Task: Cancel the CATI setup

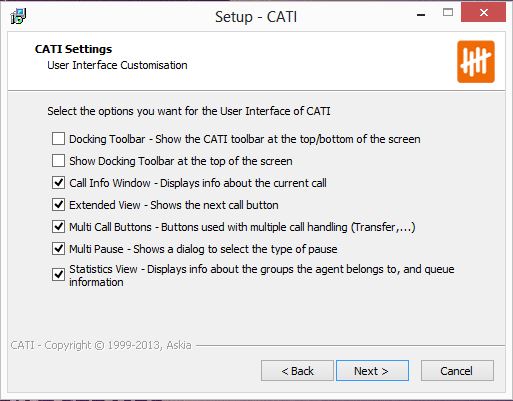Action: coord(457,371)
